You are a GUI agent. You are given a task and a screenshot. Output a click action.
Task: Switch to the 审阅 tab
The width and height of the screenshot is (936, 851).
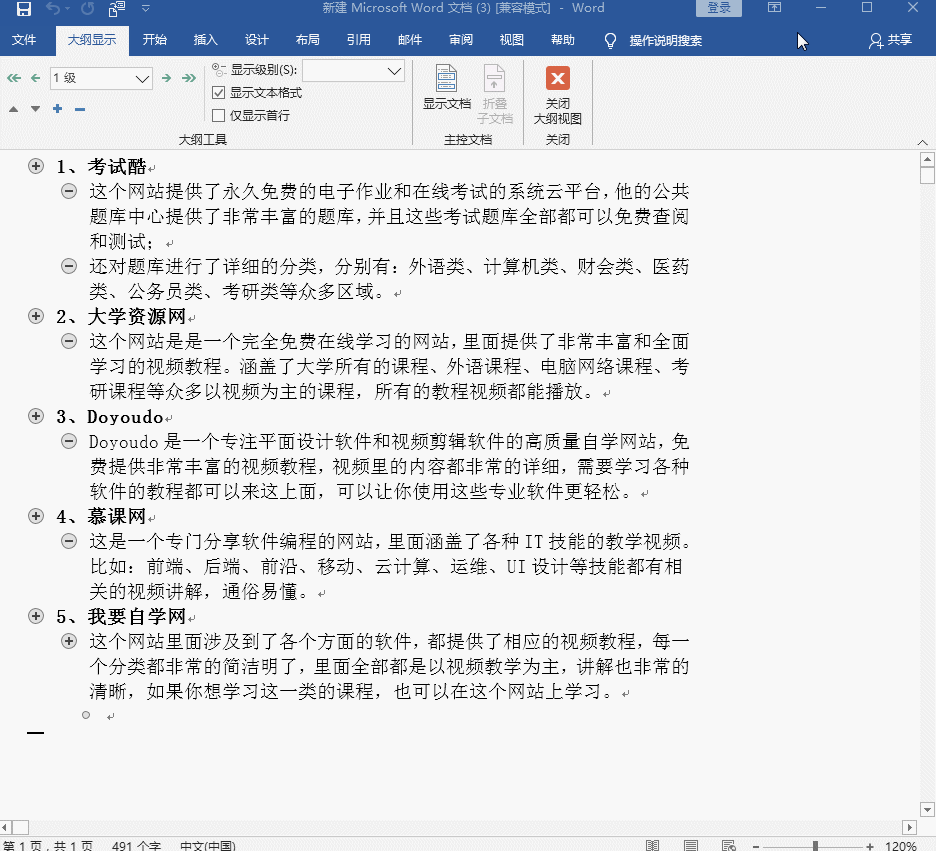(x=461, y=40)
